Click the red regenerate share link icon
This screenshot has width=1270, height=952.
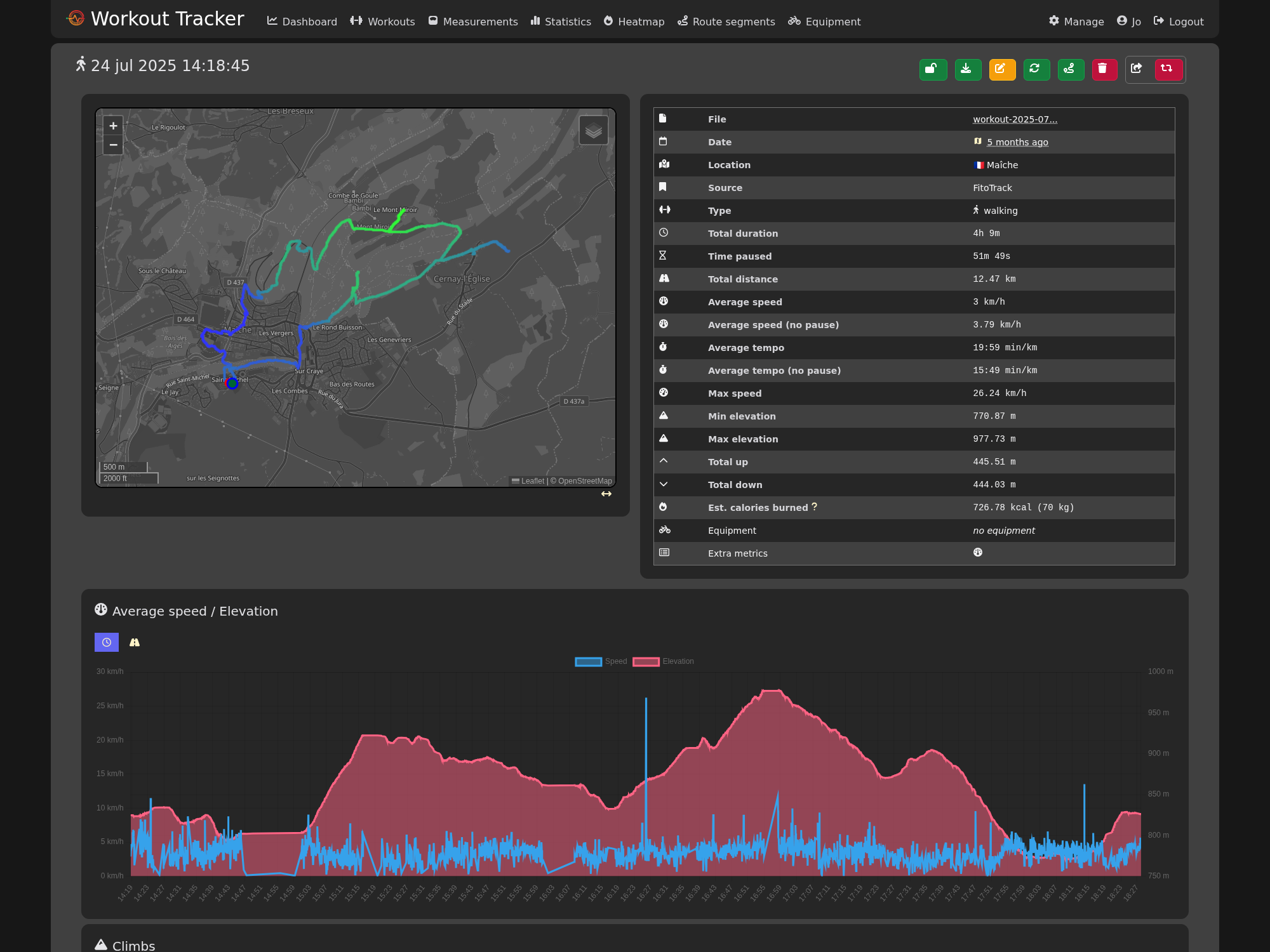pos(1168,69)
